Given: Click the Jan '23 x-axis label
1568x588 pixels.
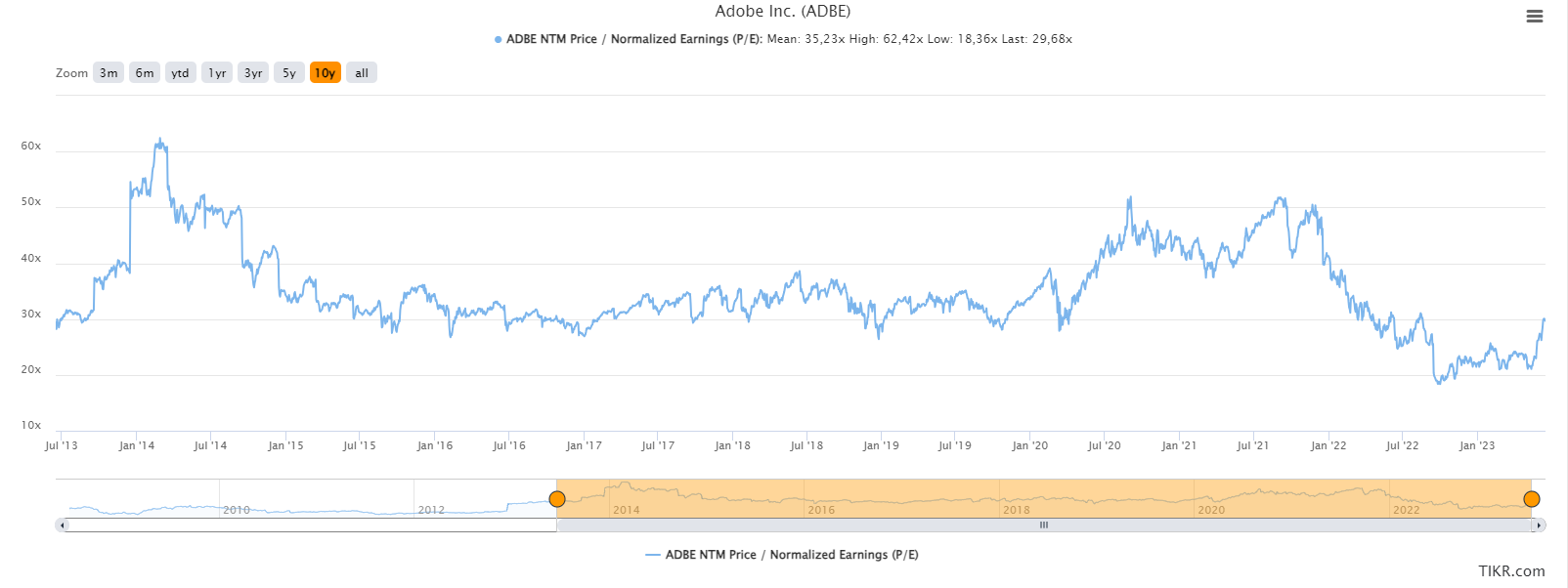Looking at the screenshot, I should pyautogui.click(x=1476, y=445).
